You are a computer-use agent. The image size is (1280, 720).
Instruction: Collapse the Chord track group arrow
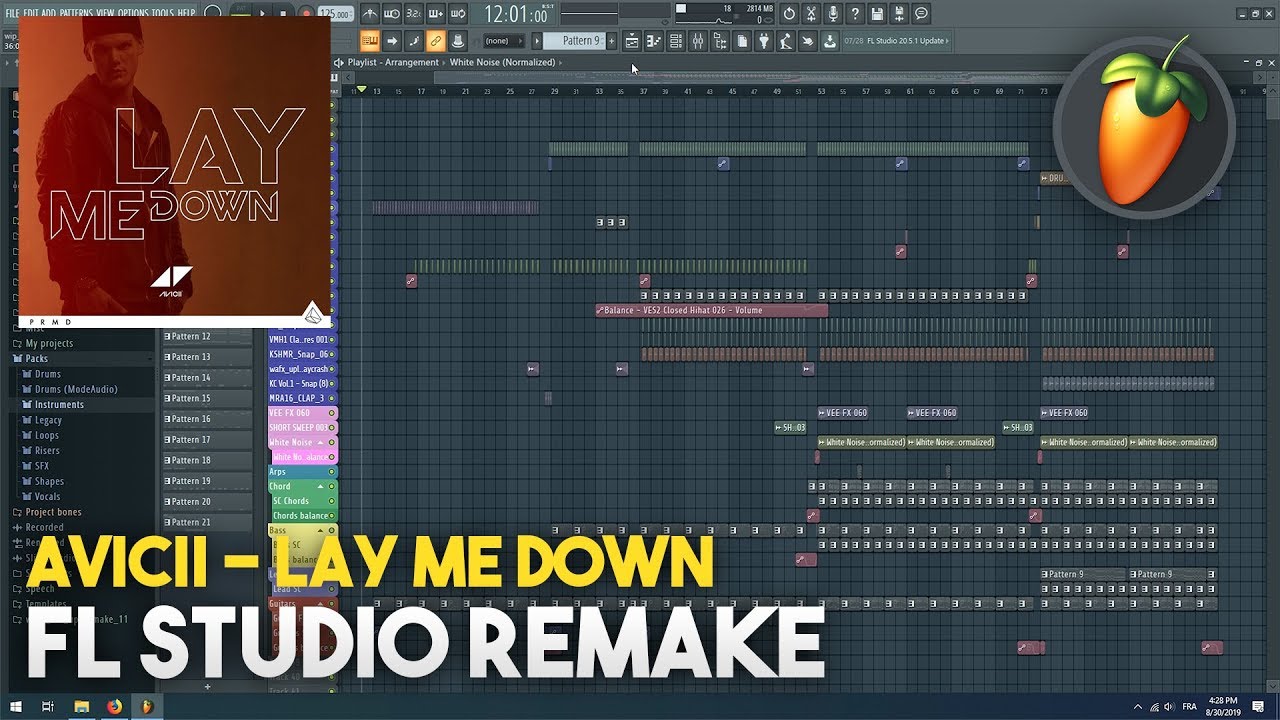(x=321, y=486)
